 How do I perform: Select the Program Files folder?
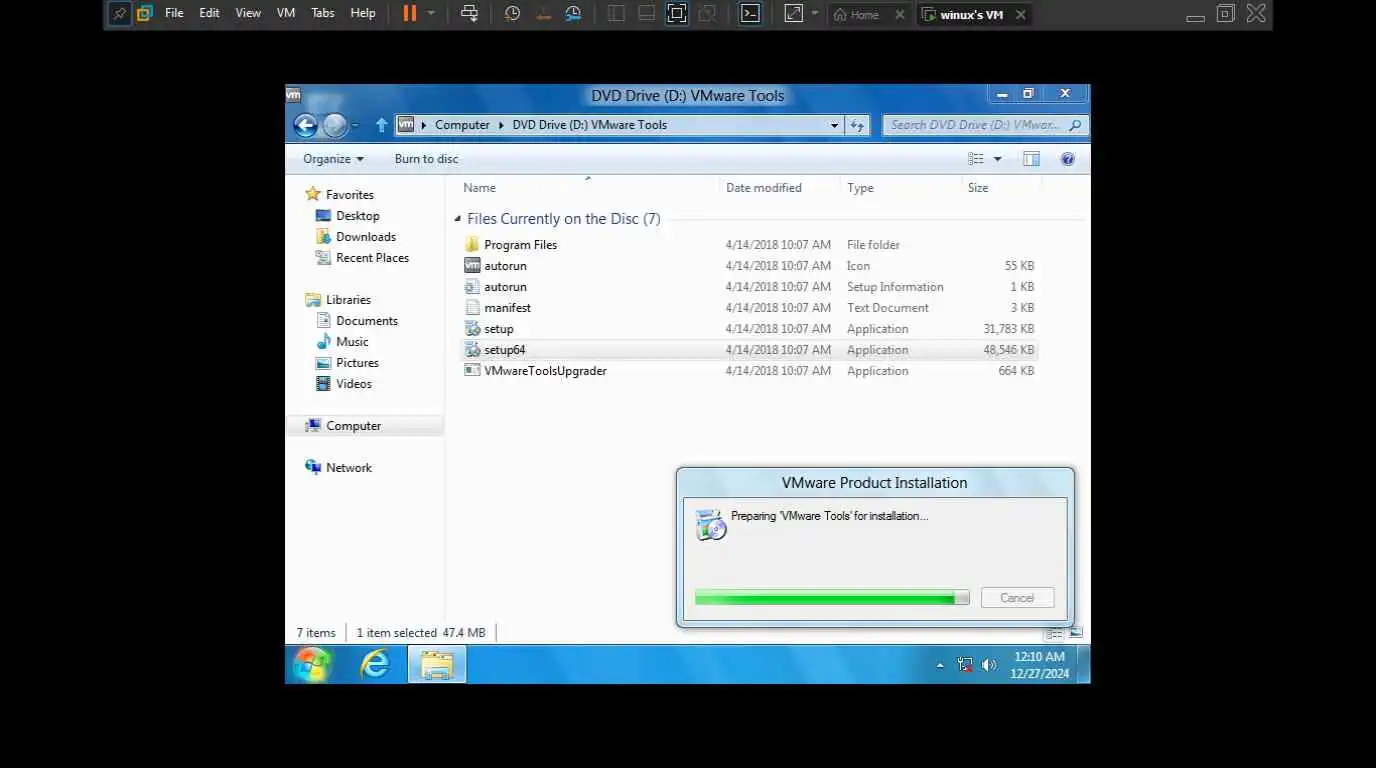(748, 245)
